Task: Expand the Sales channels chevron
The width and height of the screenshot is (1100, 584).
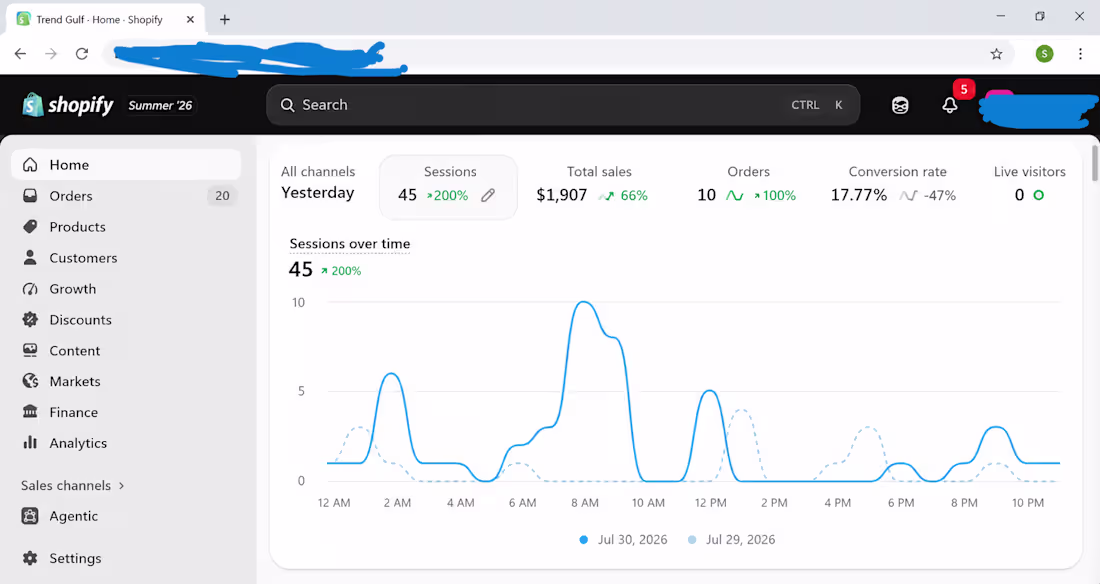Action: pyautogui.click(x=121, y=486)
